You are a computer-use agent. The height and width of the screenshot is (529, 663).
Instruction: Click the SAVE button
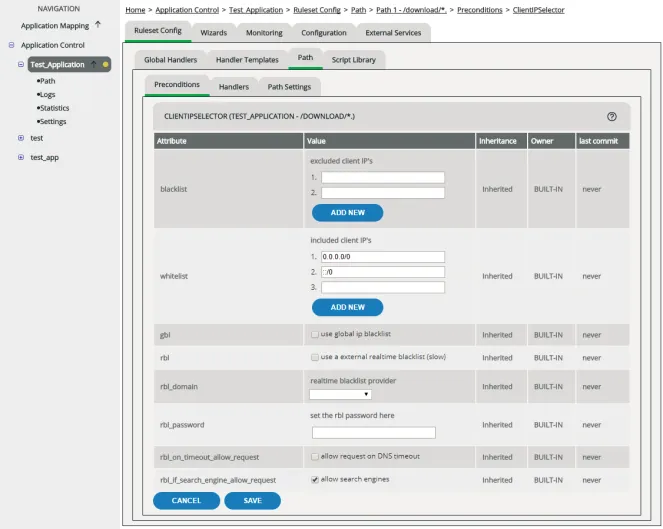252,501
